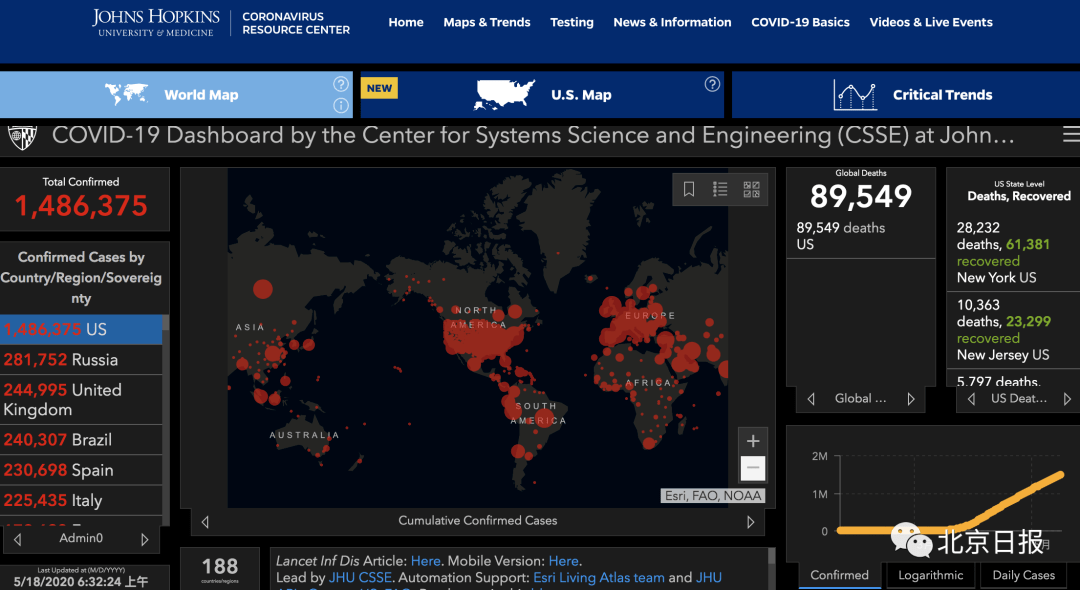Show next map after Cumulative Confirmed Cases
Viewport: 1080px width, 590px height.
(751, 522)
